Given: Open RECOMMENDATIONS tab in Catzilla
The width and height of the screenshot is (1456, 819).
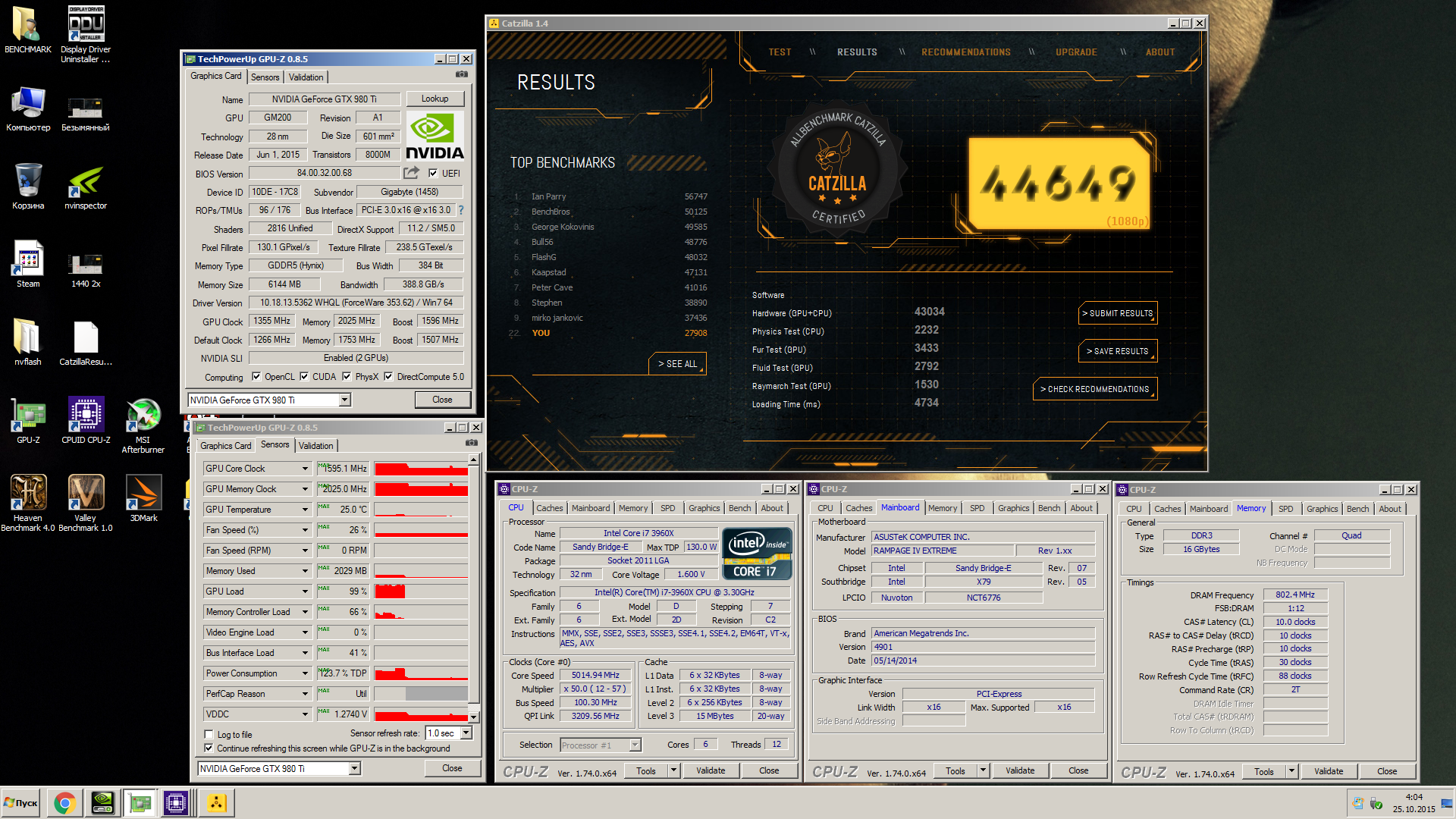Looking at the screenshot, I should 965,52.
